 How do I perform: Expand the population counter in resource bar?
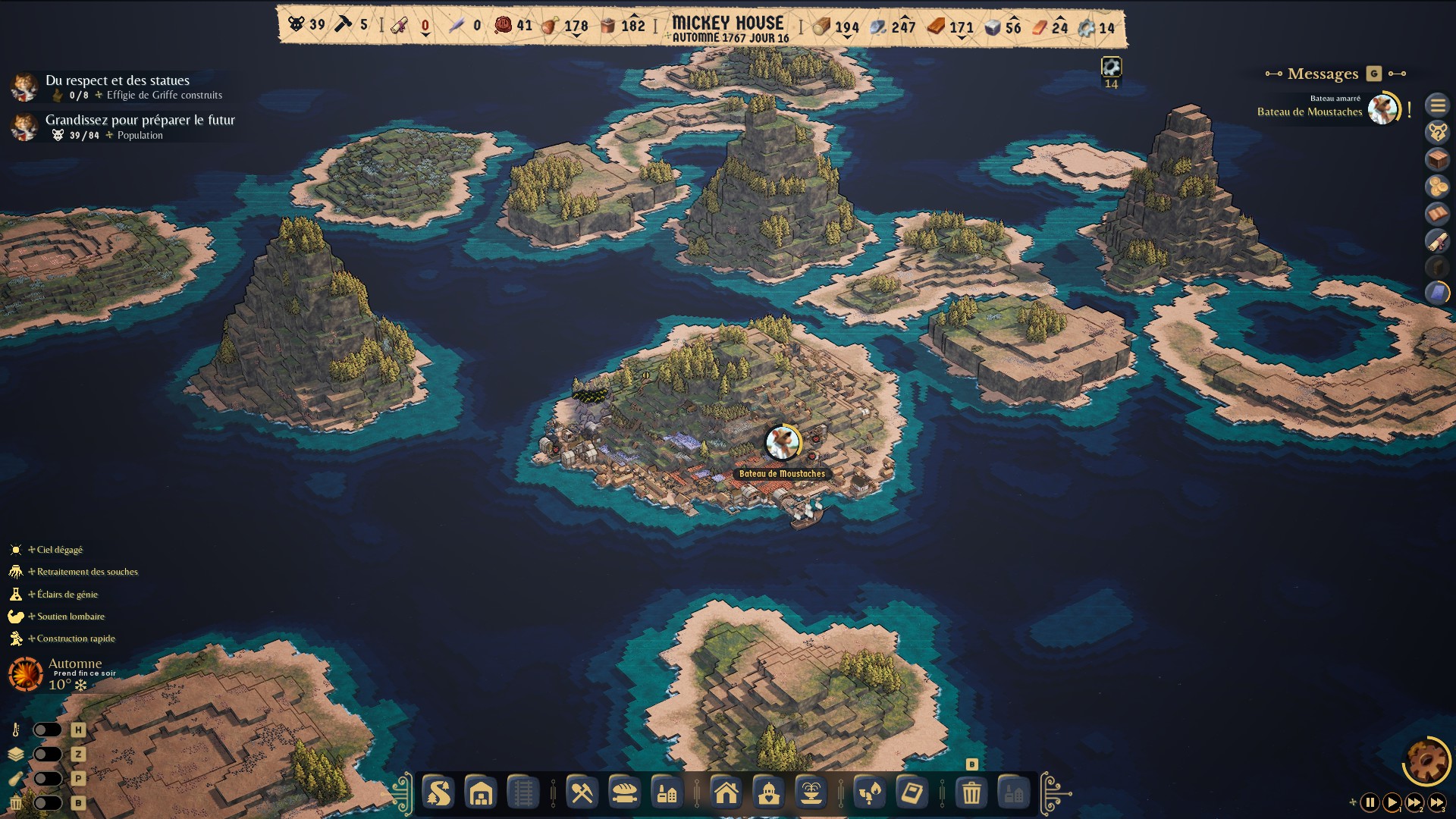[x=306, y=25]
